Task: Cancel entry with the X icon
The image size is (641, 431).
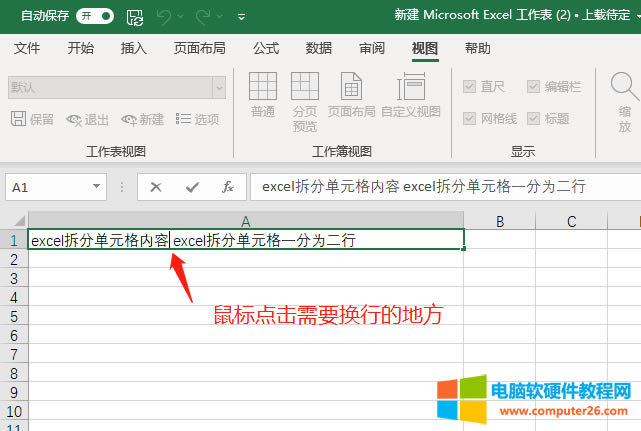Action: pos(157,187)
